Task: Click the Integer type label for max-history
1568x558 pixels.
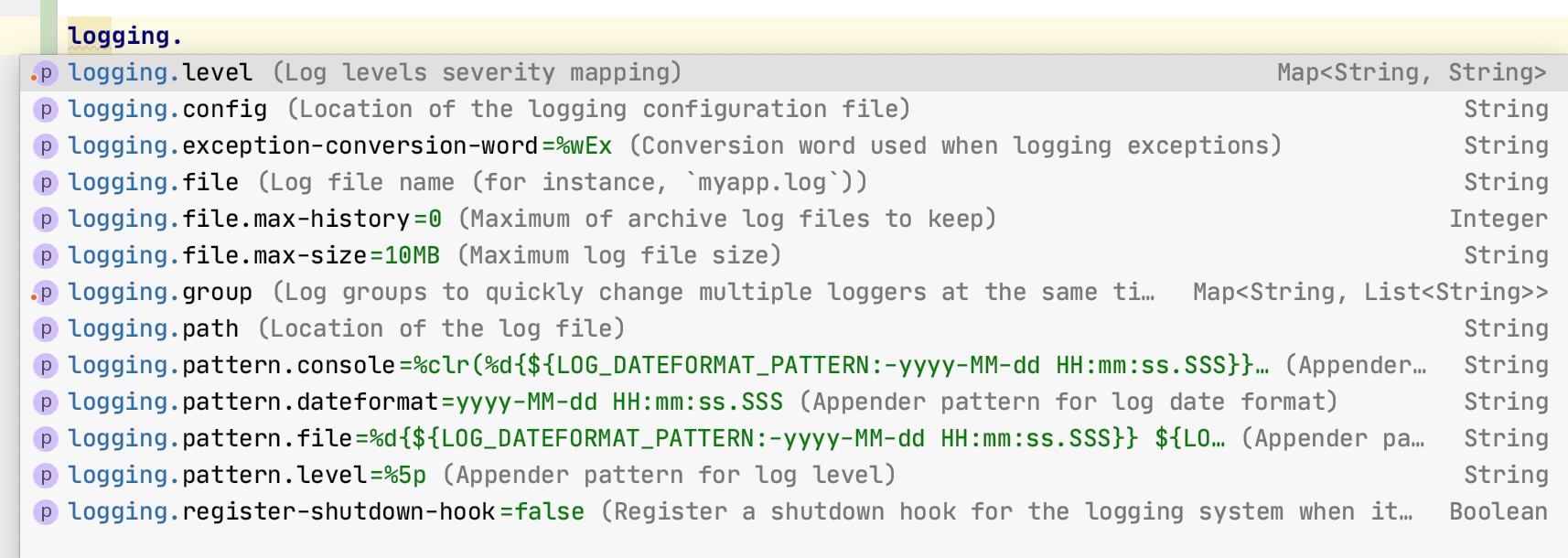Action: pos(1498,219)
